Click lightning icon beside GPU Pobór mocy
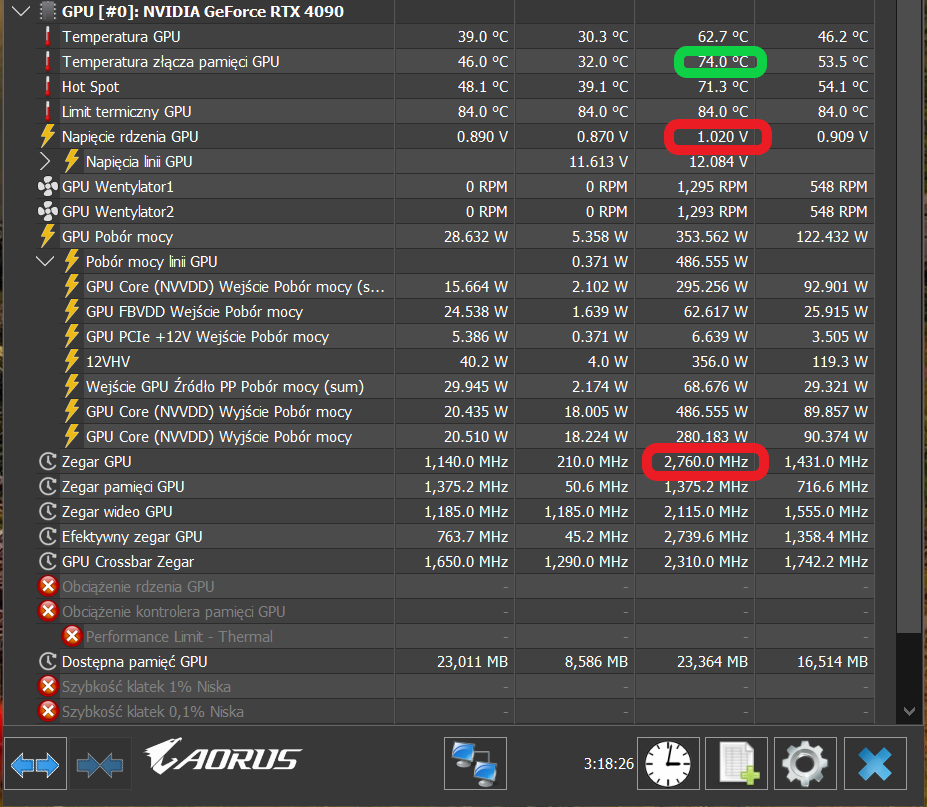Image resolution: width=927 pixels, height=807 pixels. tap(48, 236)
